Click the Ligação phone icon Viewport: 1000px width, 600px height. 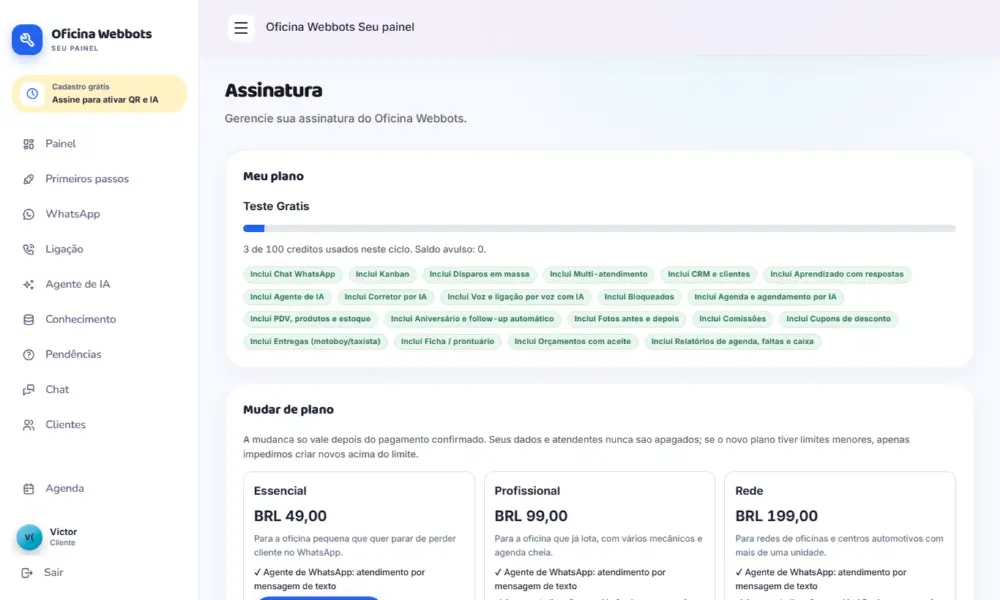(29, 249)
